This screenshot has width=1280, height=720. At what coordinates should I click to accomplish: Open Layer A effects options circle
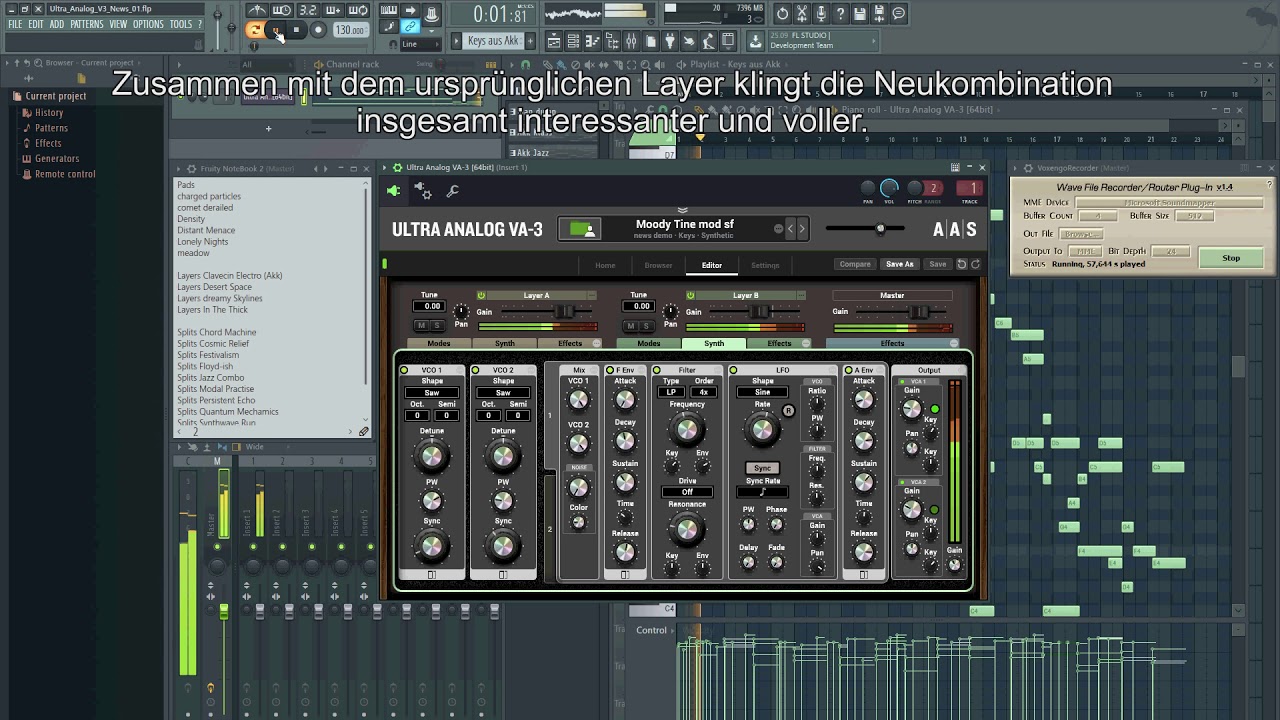coord(597,343)
